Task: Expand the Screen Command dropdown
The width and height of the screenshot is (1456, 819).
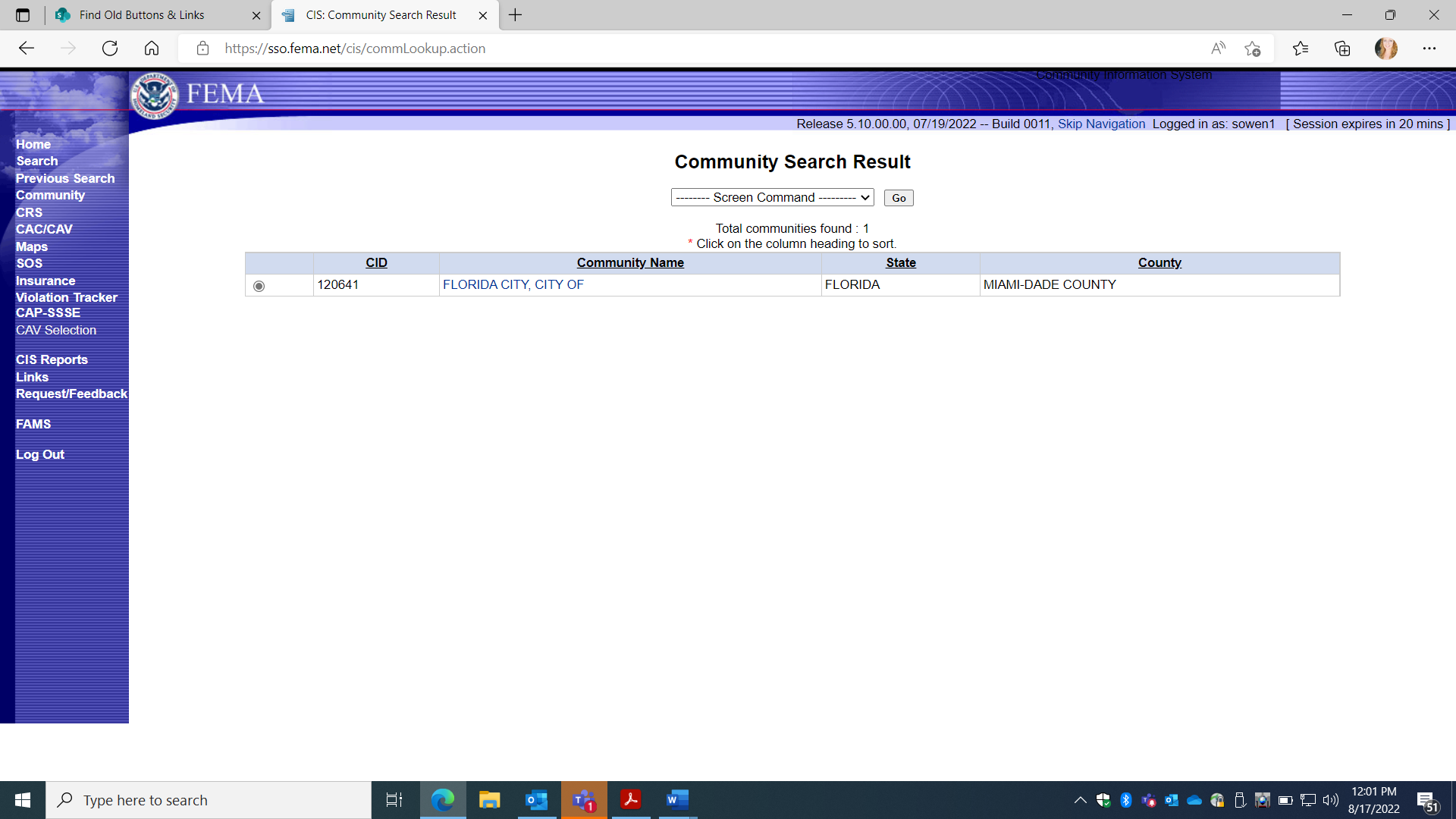Action: pyautogui.click(x=772, y=198)
